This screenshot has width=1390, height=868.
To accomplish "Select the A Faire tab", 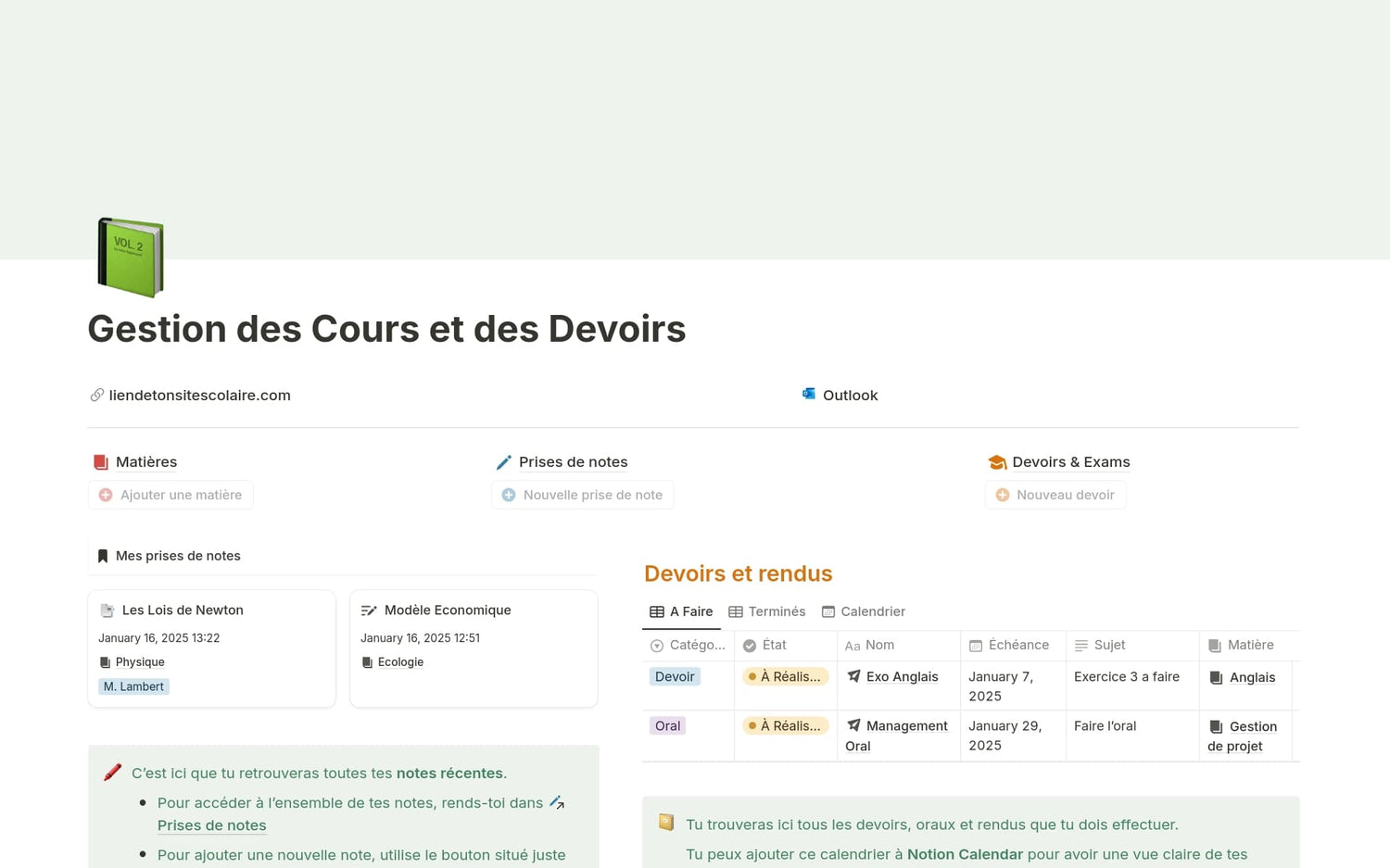I will (x=681, y=611).
